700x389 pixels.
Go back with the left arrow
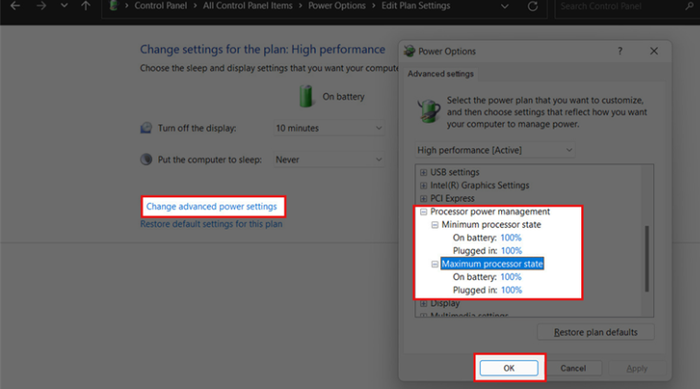click(x=15, y=6)
